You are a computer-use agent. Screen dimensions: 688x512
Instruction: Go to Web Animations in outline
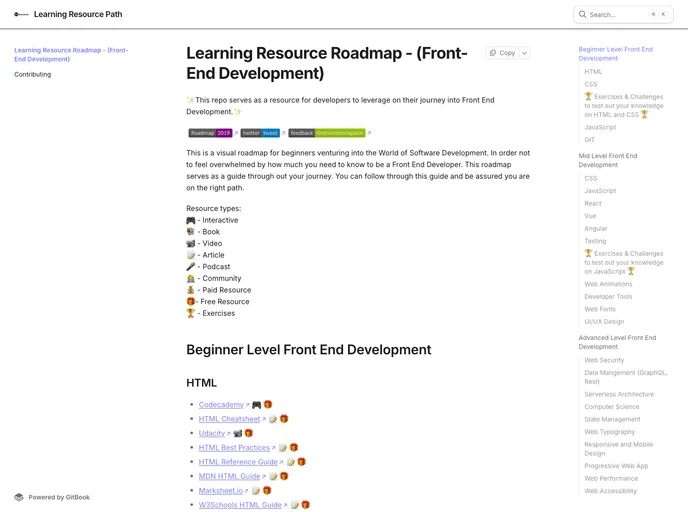(x=608, y=284)
